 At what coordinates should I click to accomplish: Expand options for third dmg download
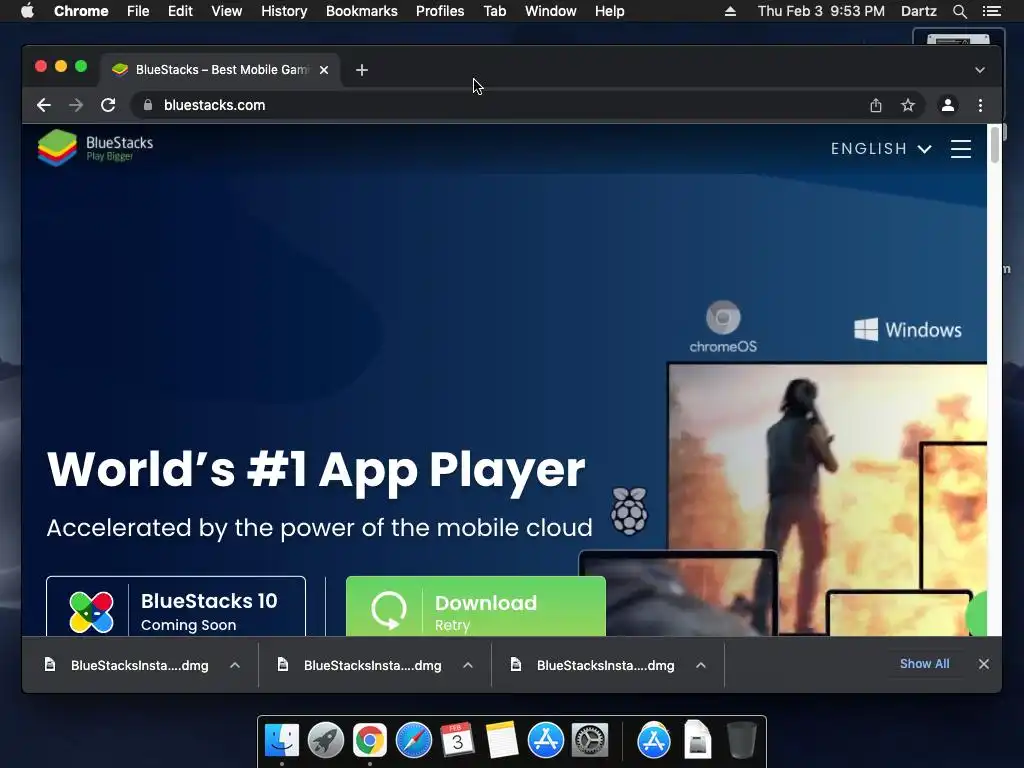tap(701, 665)
